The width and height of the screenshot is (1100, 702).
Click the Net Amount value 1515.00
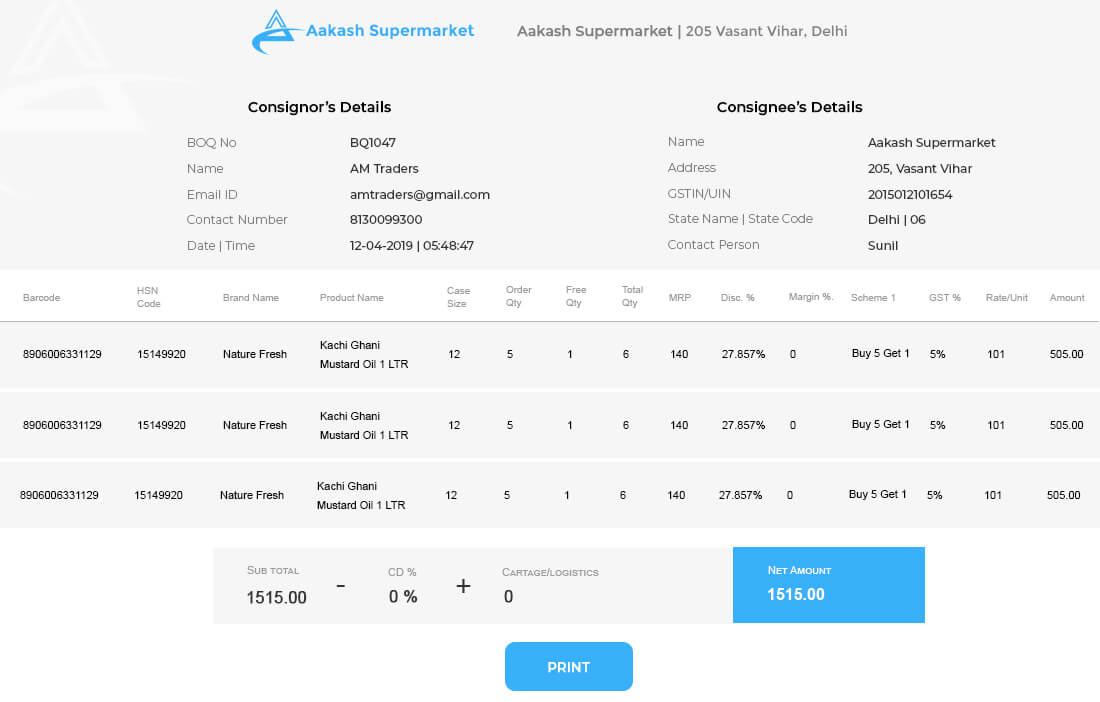(x=796, y=595)
